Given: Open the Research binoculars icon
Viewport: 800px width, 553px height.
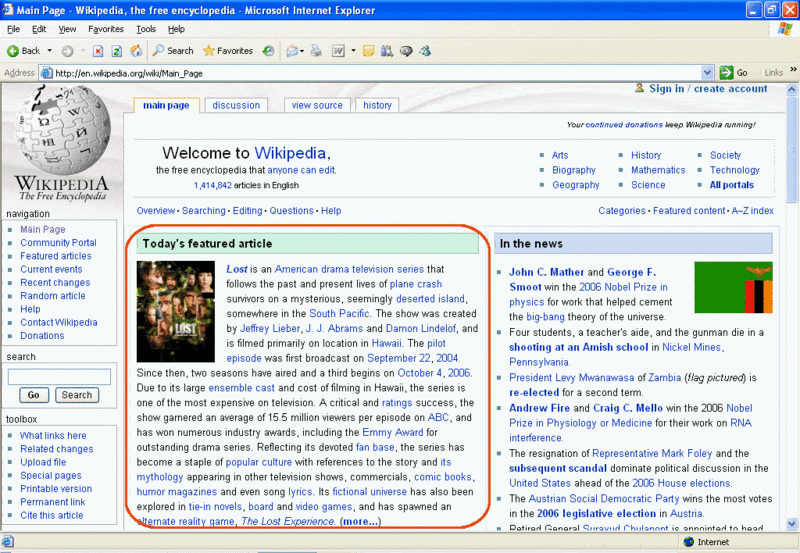Looking at the screenshot, I should 387,51.
